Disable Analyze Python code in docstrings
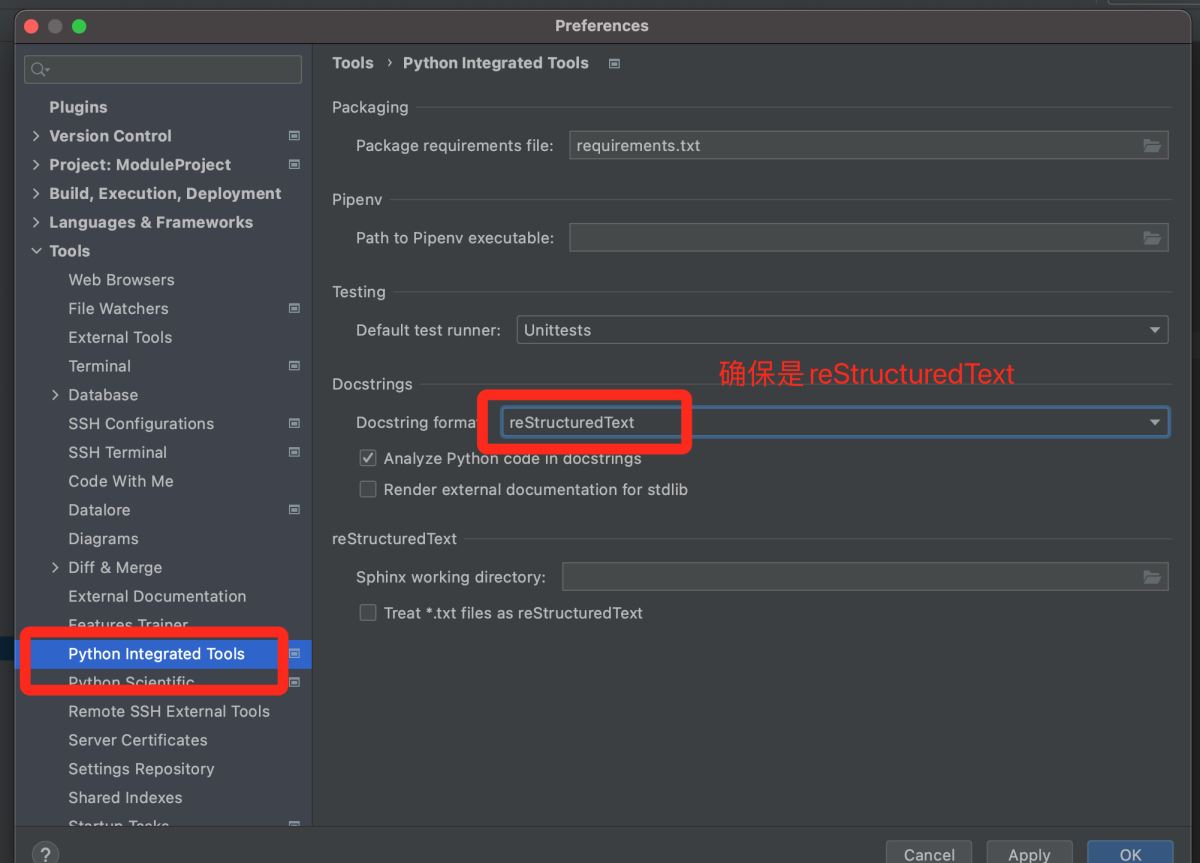 pyautogui.click(x=368, y=459)
